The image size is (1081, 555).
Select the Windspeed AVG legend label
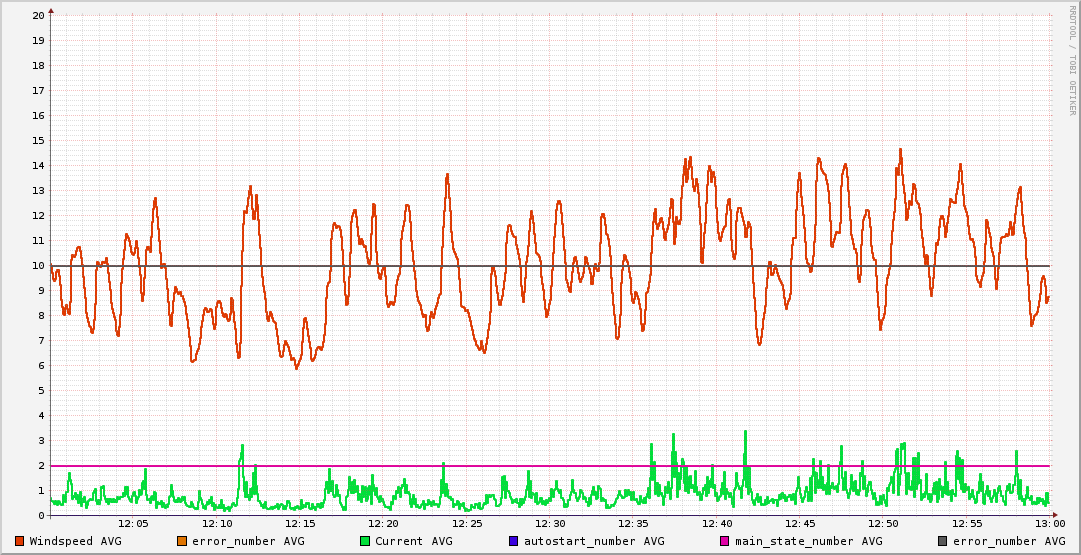[75, 541]
